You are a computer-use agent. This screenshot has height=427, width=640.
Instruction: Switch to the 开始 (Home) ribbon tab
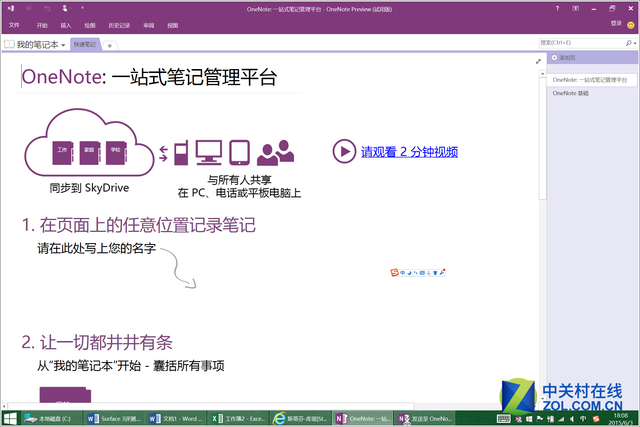[x=42, y=25]
